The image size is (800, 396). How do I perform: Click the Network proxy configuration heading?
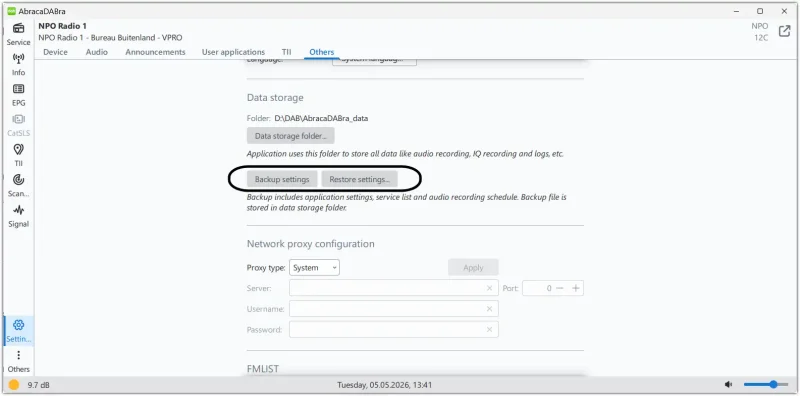pyautogui.click(x=311, y=243)
